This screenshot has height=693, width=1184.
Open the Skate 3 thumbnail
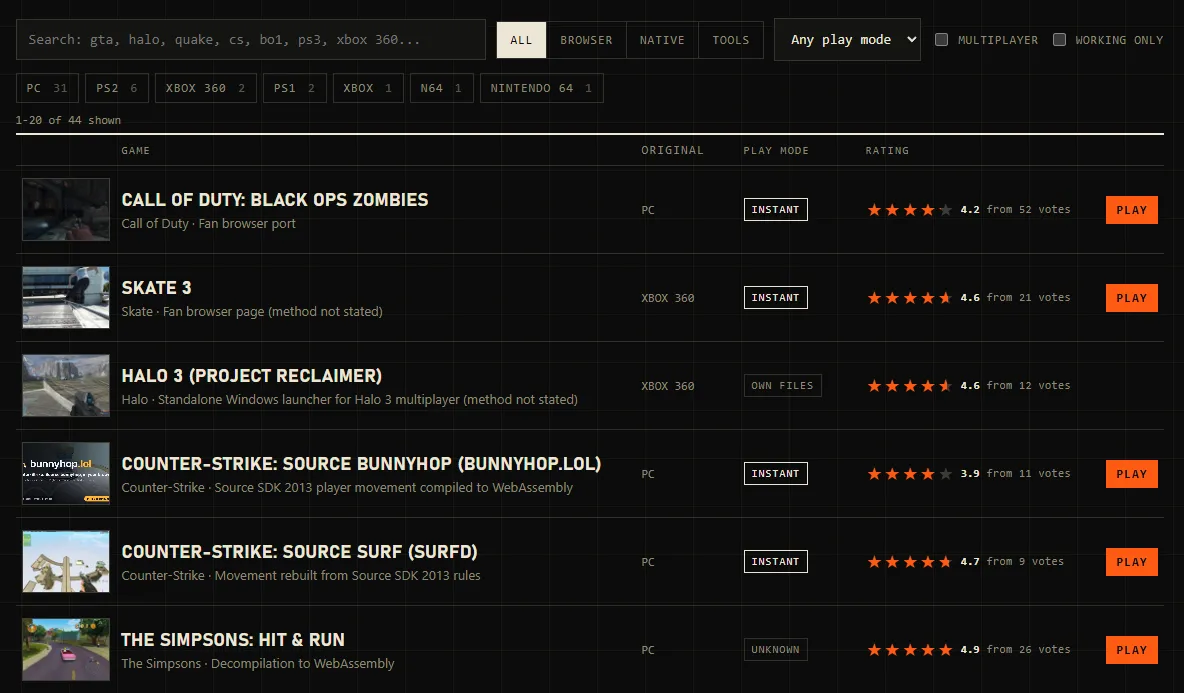pos(66,297)
